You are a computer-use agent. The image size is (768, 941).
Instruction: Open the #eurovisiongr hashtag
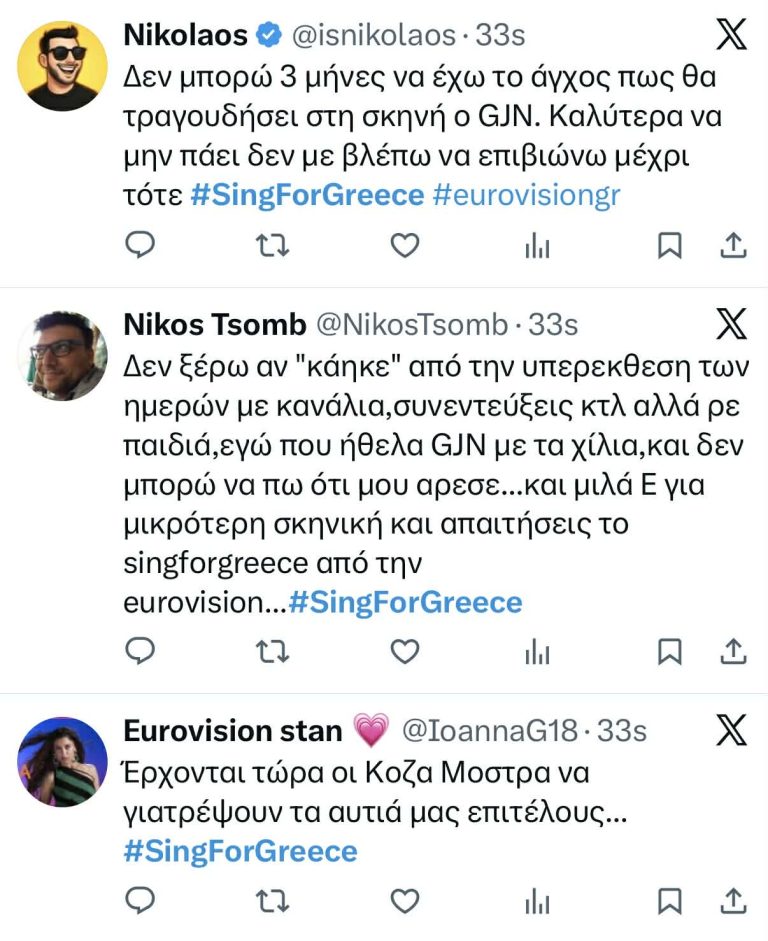point(527,195)
